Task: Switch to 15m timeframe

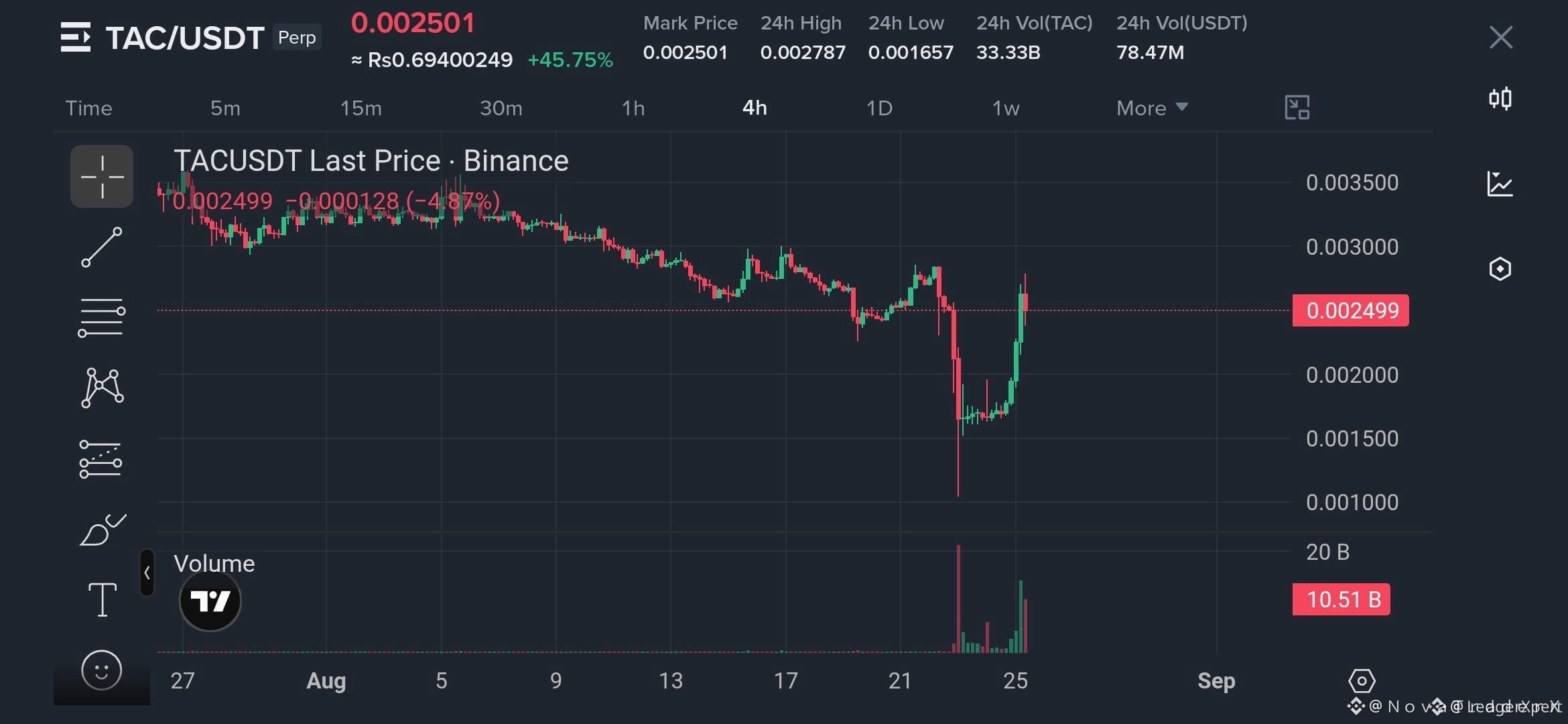Action: pyautogui.click(x=361, y=108)
